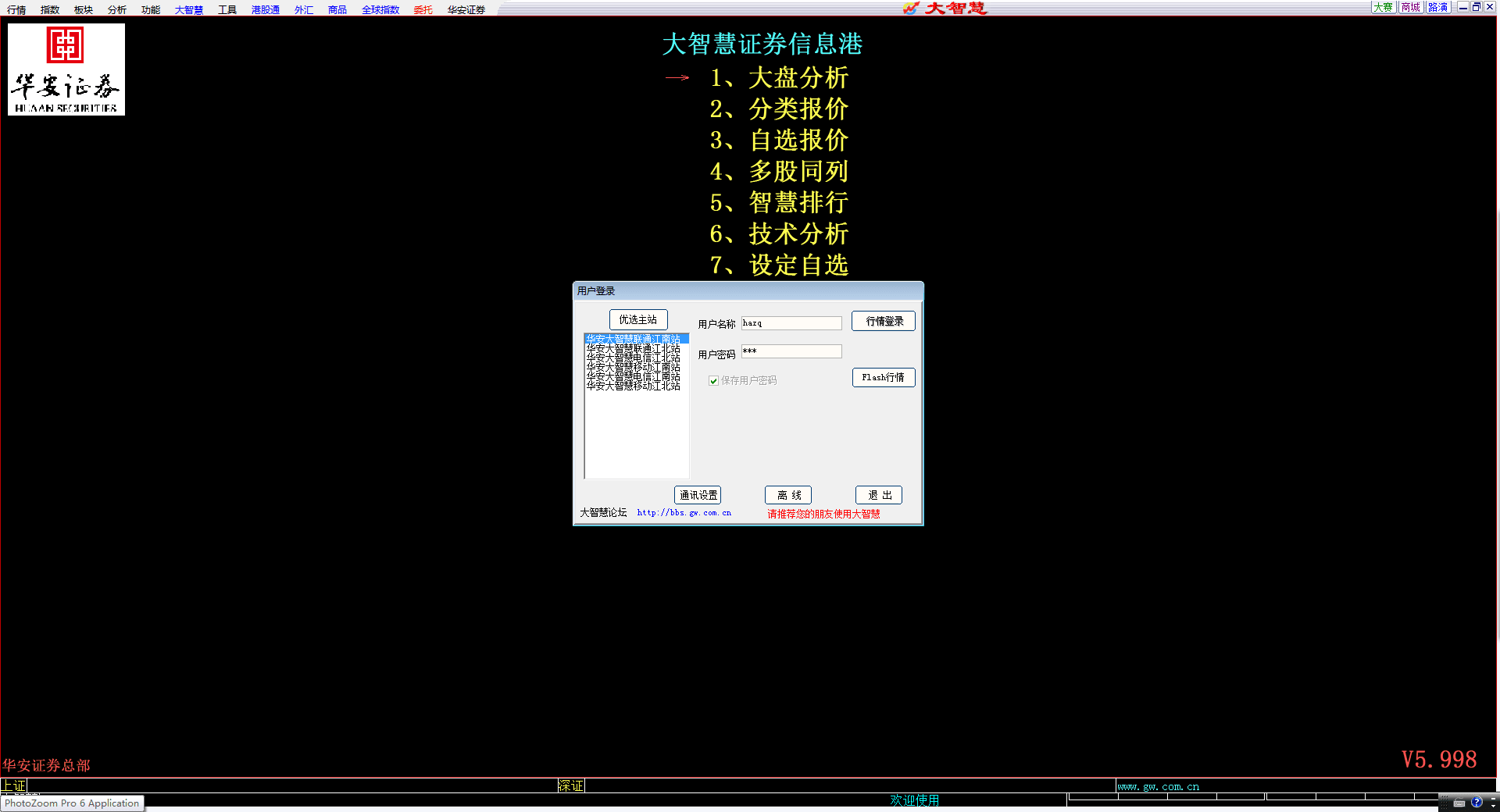Open the 外汇 menu

304,10
